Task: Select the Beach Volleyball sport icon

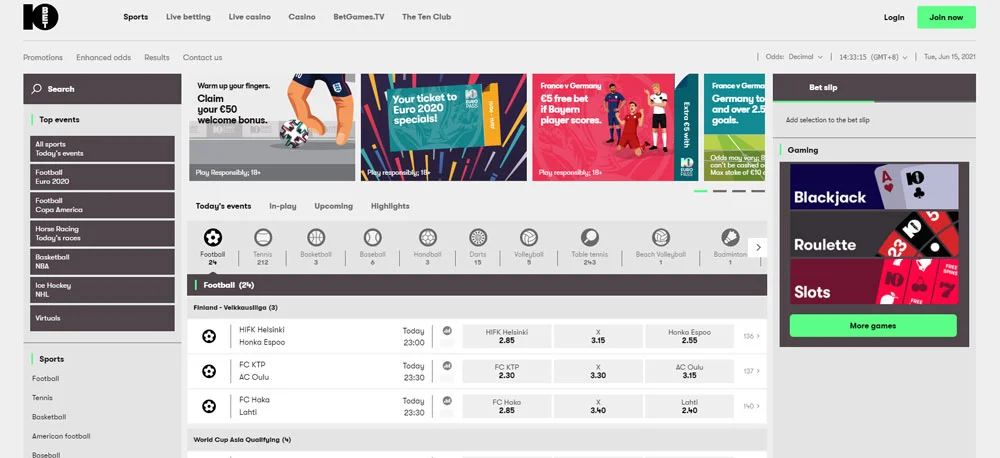Action: pos(661,238)
